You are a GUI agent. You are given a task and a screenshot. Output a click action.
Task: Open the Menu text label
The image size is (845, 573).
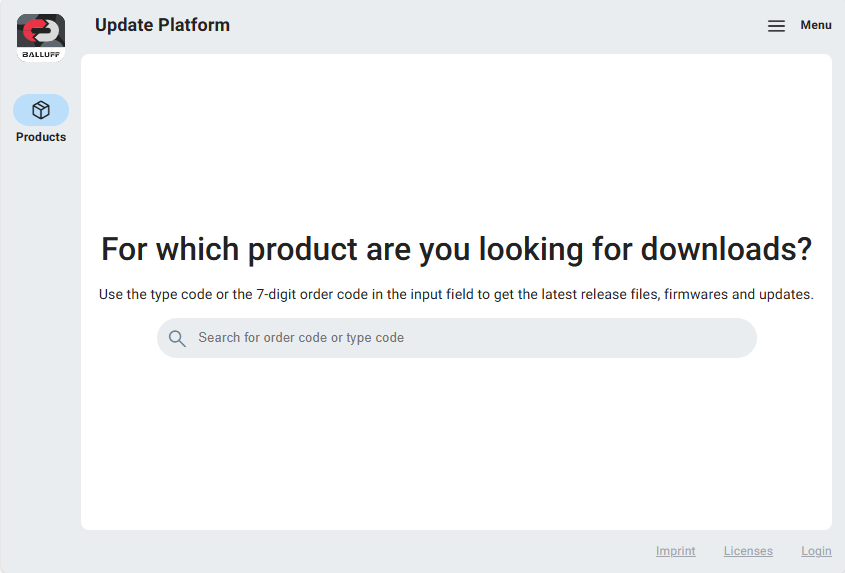click(x=815, y=25)
